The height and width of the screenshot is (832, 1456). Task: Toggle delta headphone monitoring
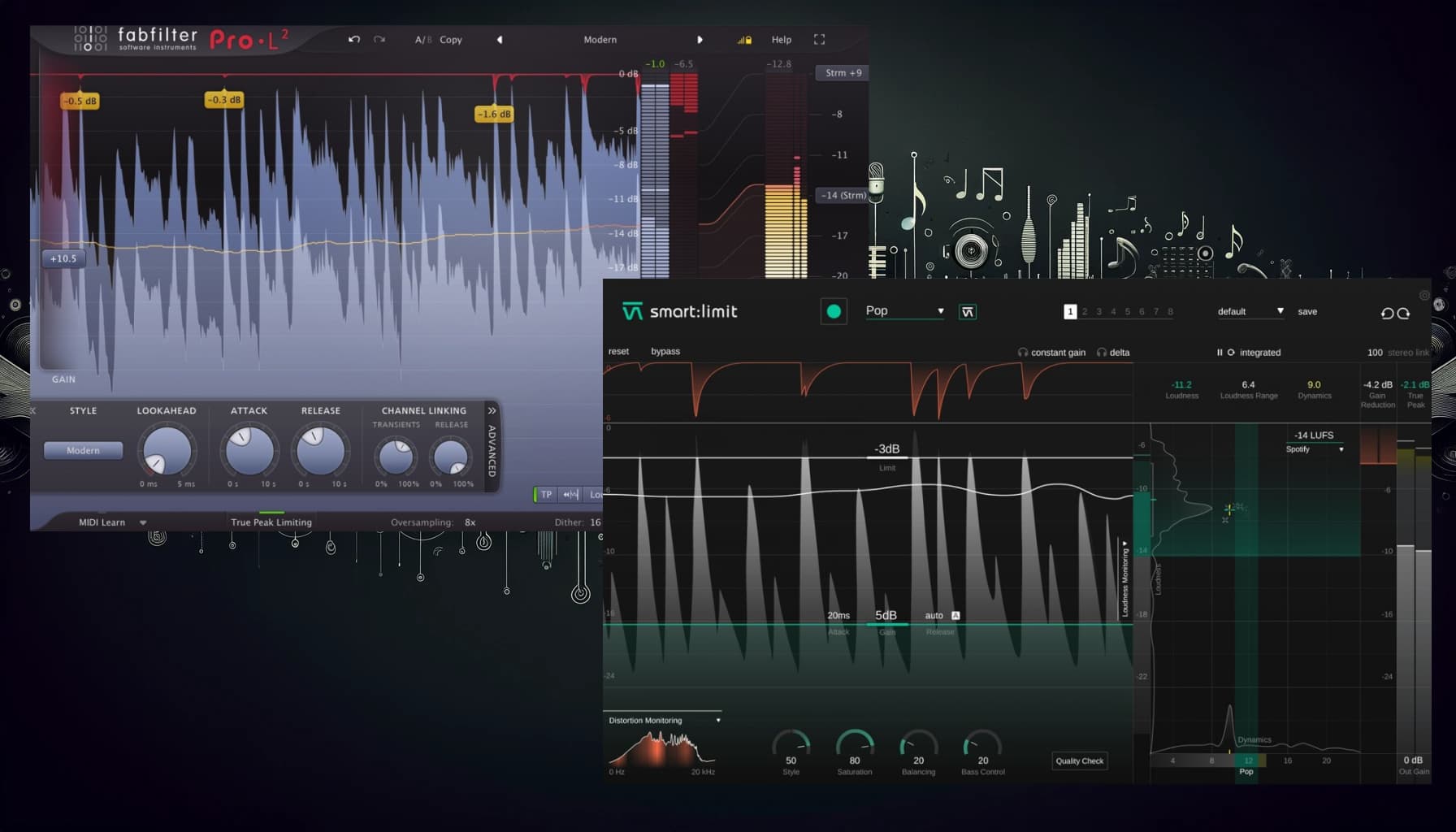click(x=1113, y=352)
